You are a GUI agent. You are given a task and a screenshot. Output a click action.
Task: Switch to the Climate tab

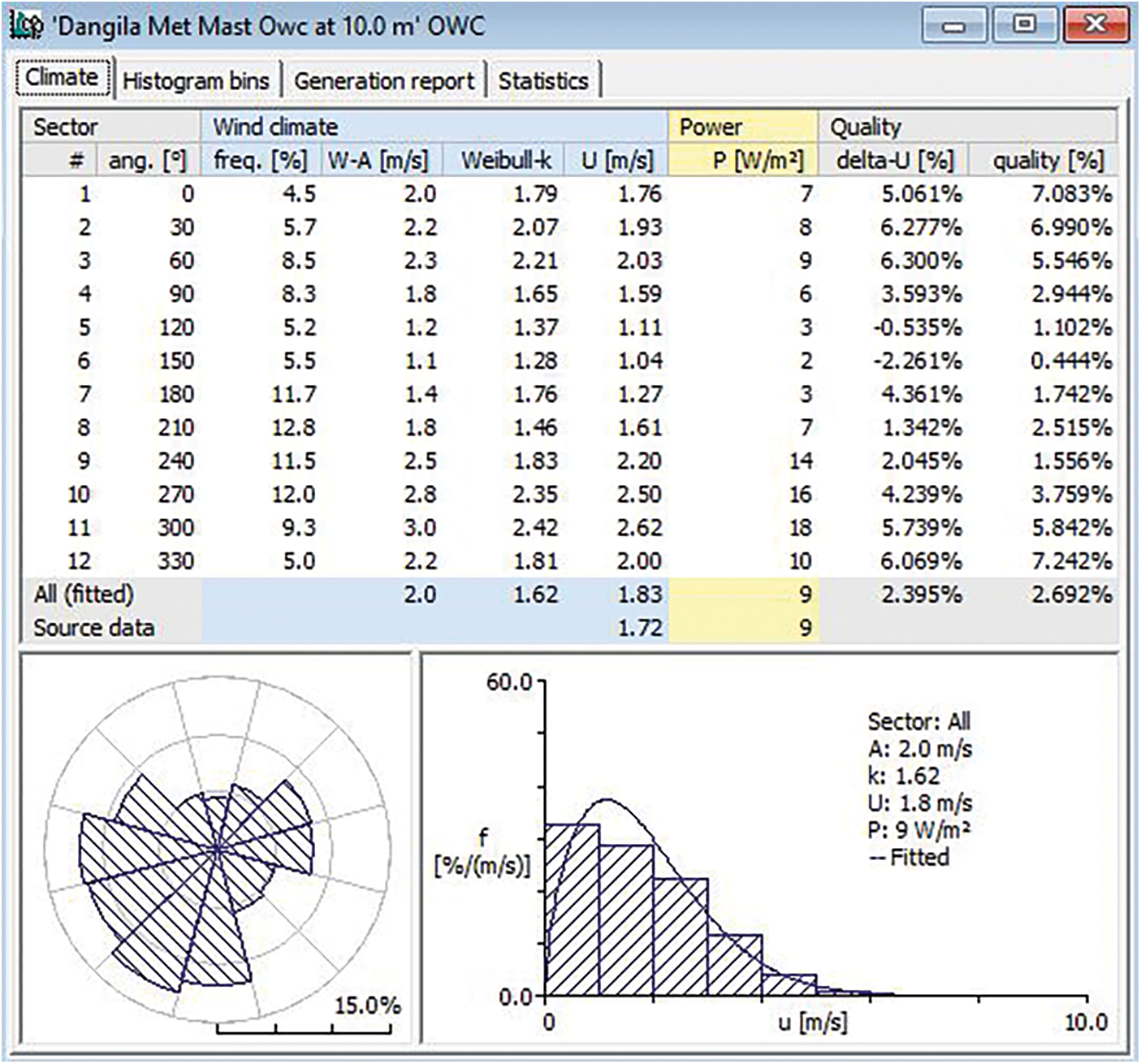[x=62, y=78]
